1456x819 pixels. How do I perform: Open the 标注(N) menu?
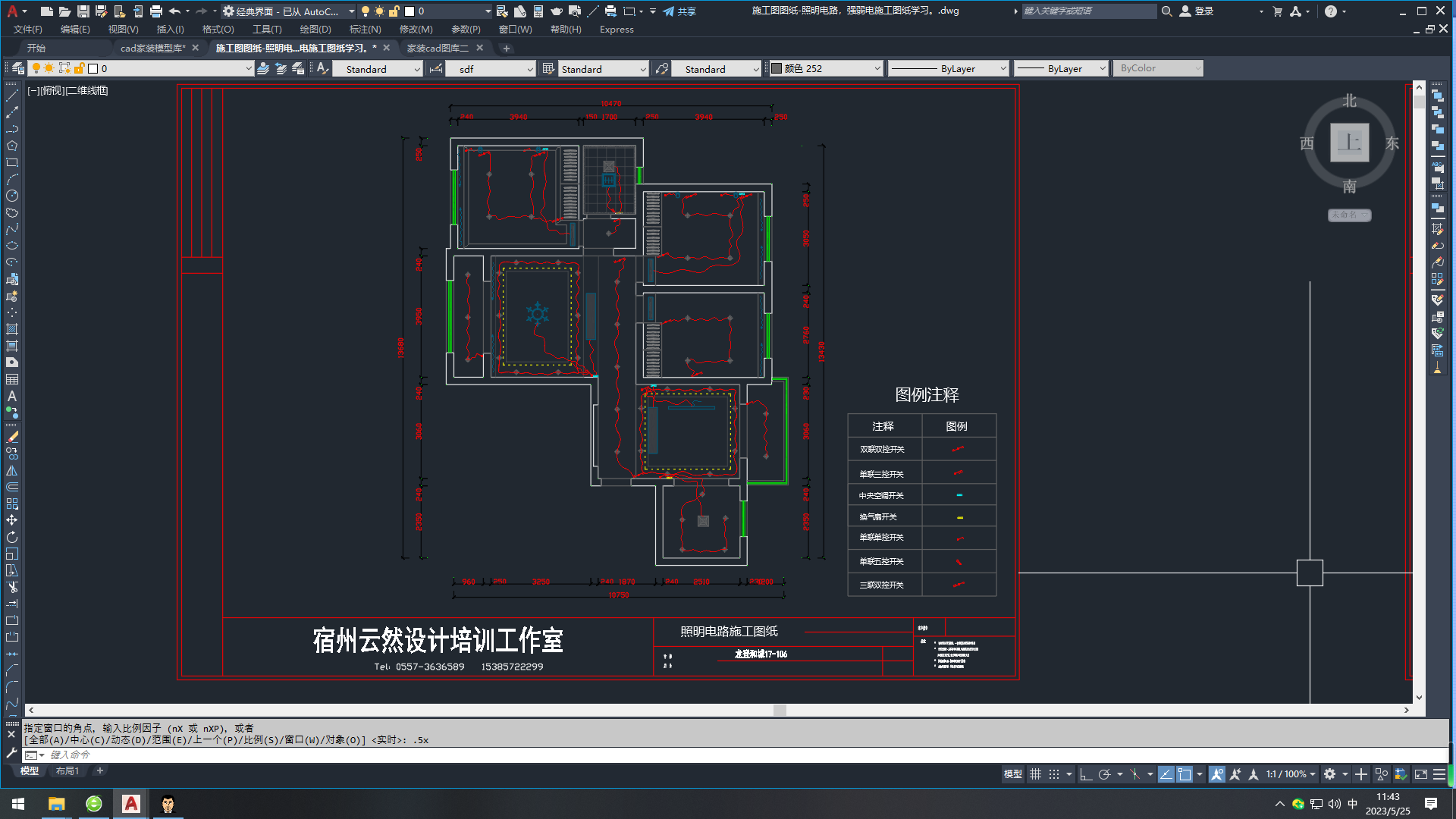(x=365, y=29)
